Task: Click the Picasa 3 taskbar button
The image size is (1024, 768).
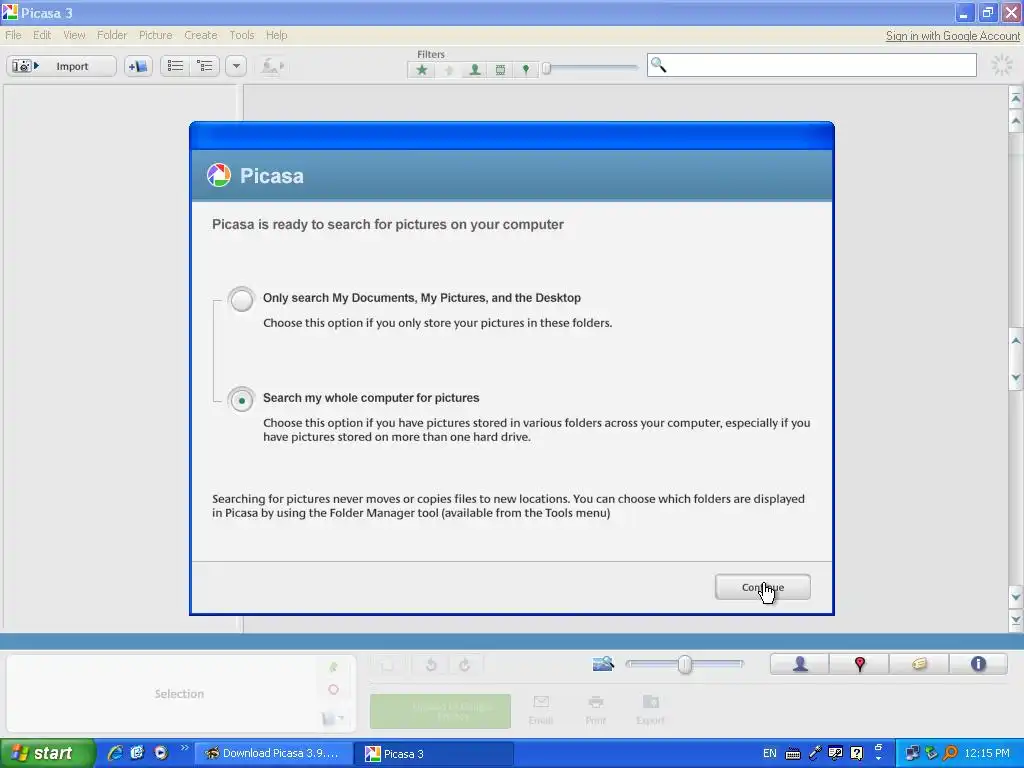Action: (435, 754)
